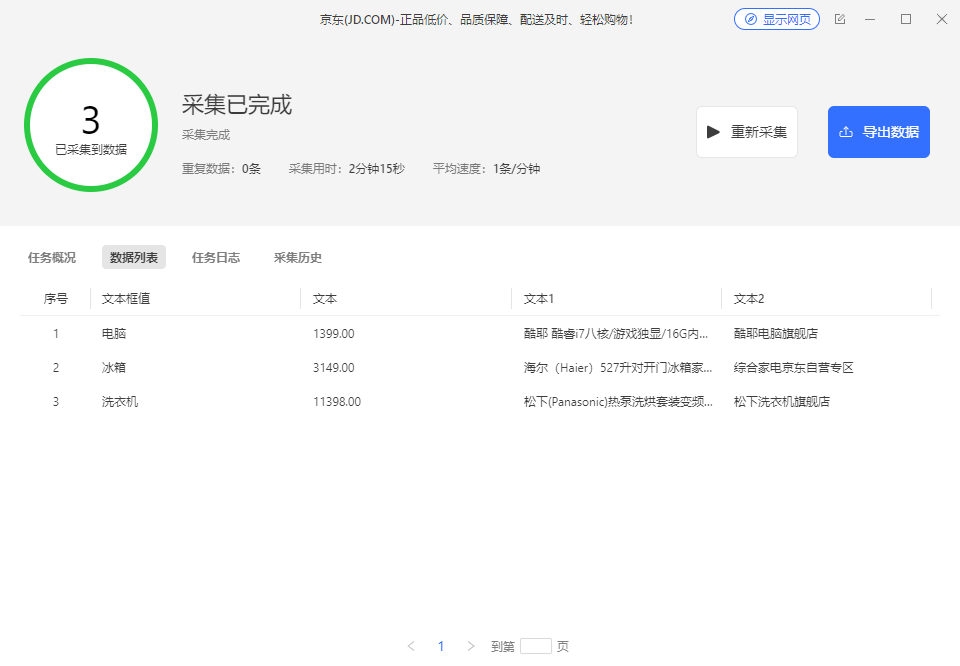Go to next page with right arrow
The height and width of the screenshot is (666, 960).
click(471, 646)
